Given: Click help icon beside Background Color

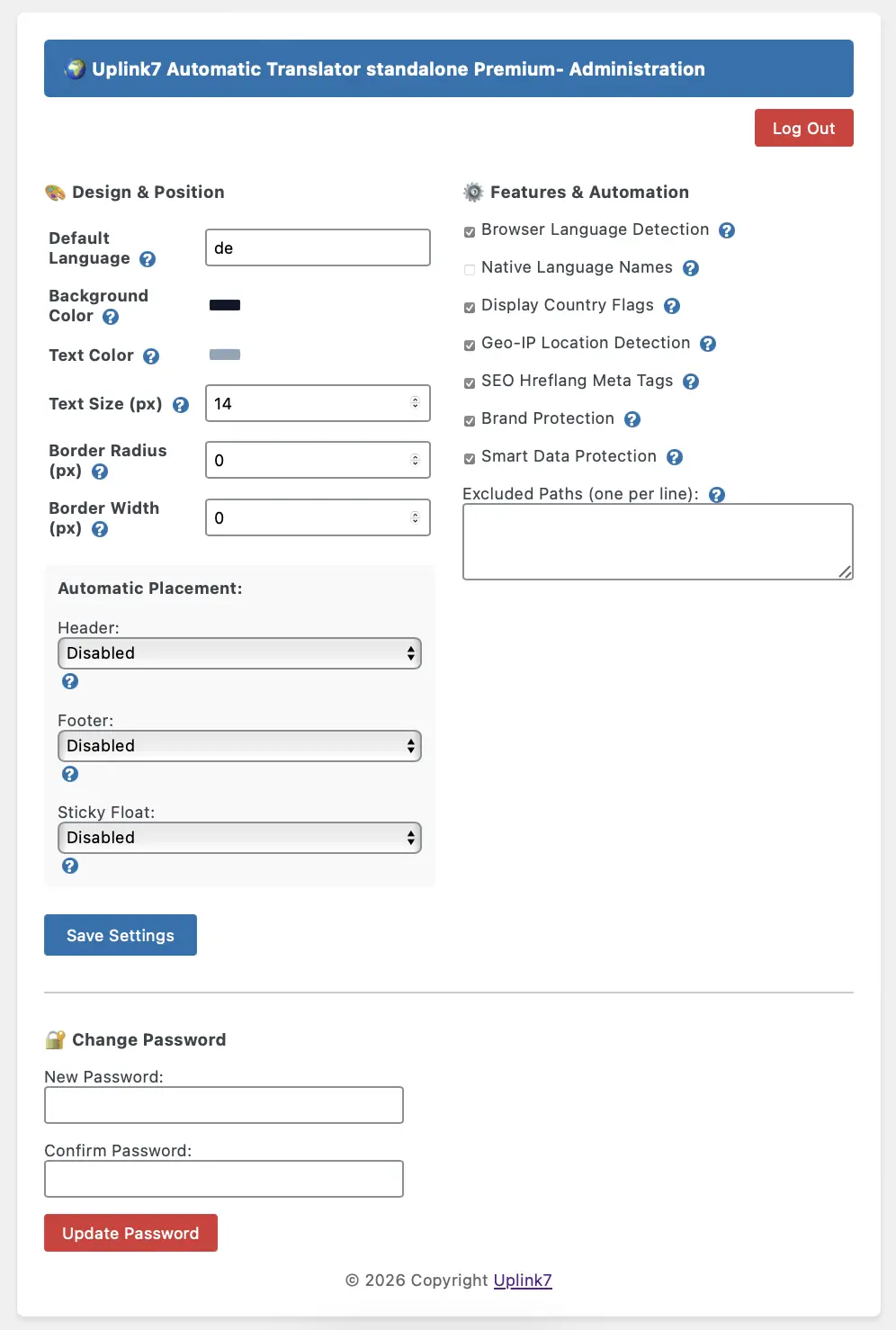Looking at the screenshot, I should (111, 317).
